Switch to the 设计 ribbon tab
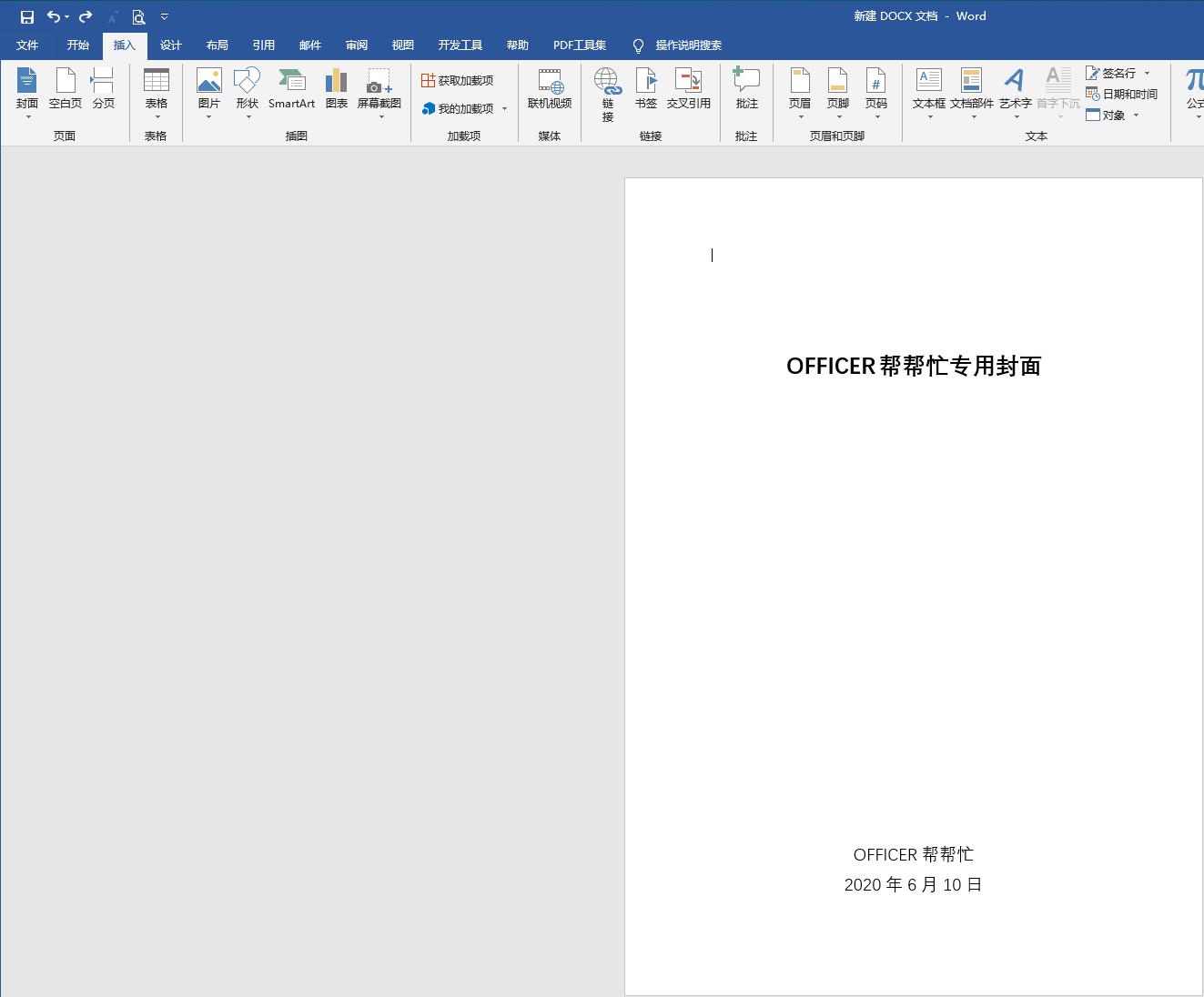1204x997 pixels. pyautogui.click(x=170, y=45)
